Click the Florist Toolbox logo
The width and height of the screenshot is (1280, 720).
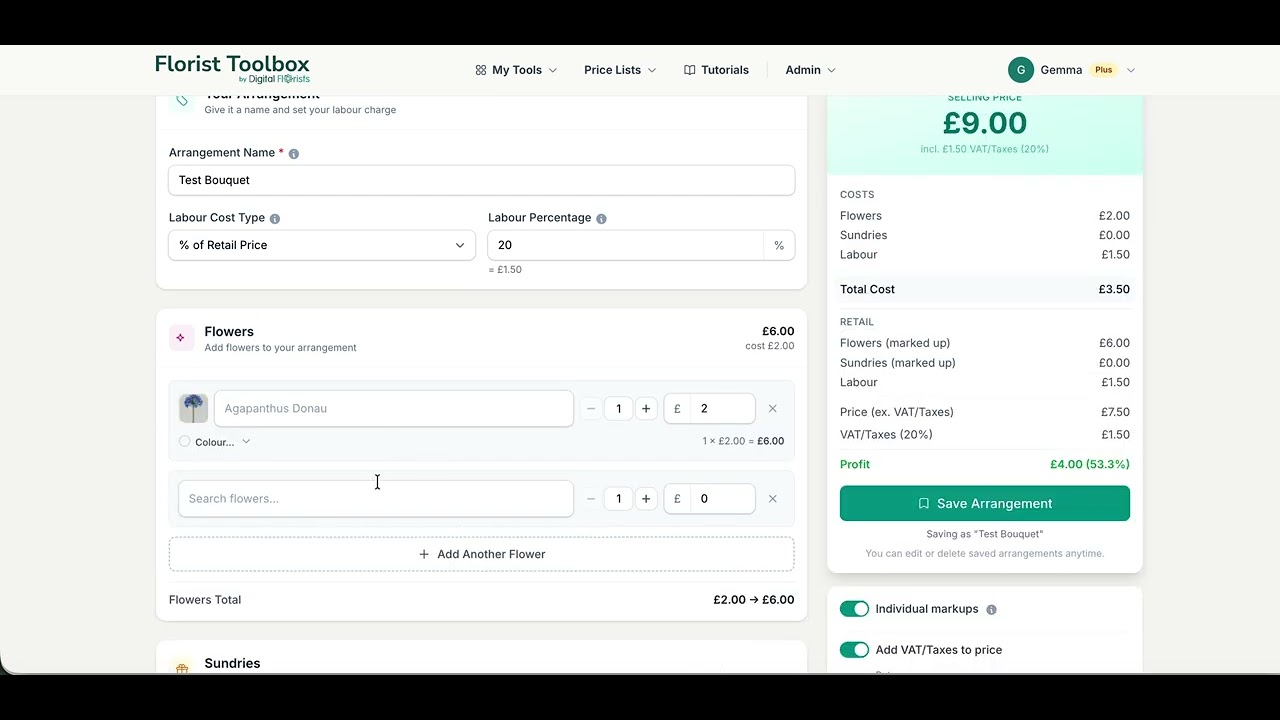pos(232,69)
